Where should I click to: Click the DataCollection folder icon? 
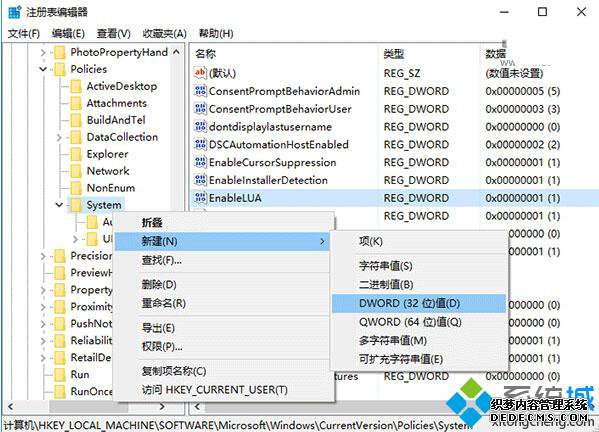[x=76, y=137]
